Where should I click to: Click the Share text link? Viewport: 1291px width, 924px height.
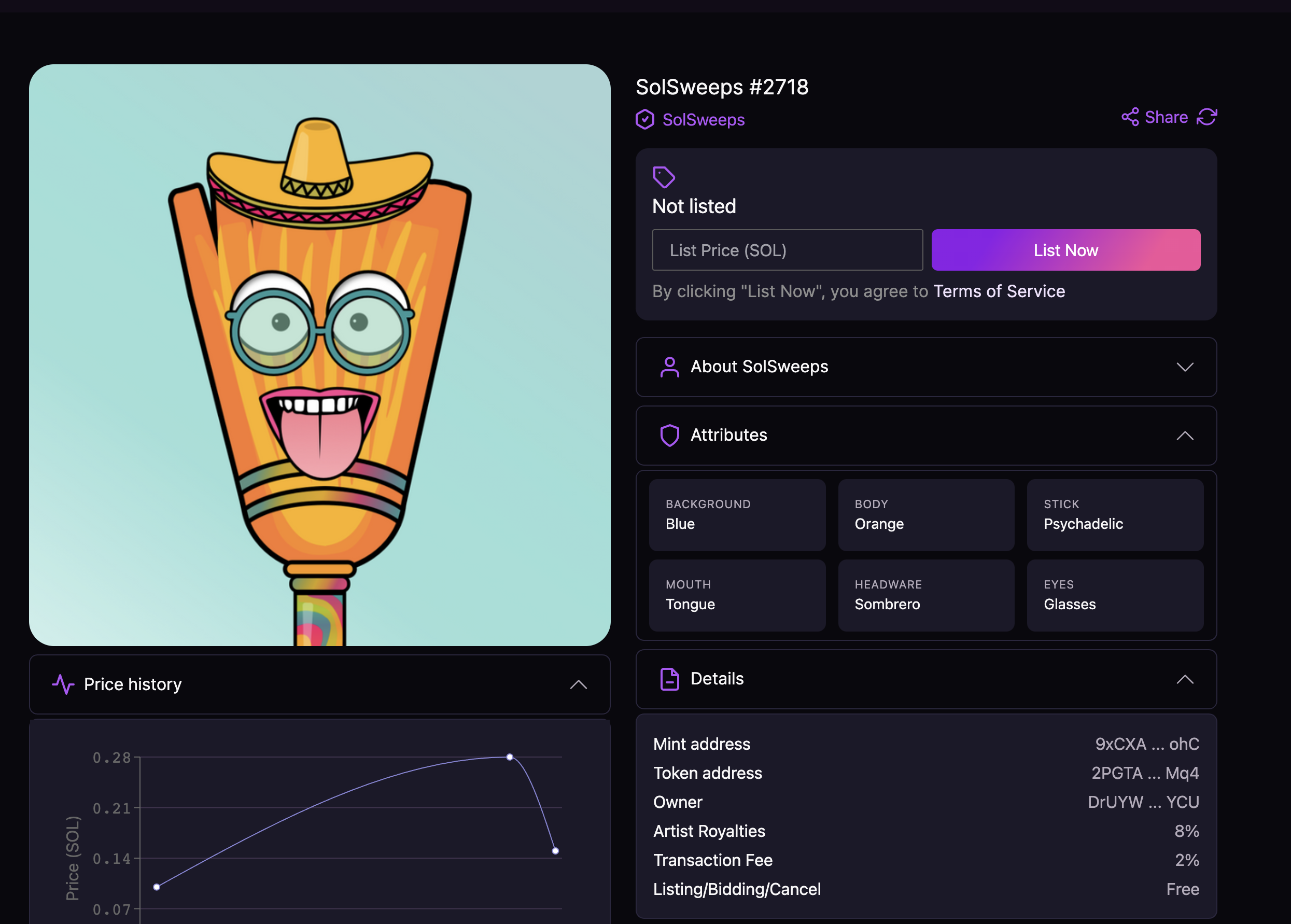tap(1166, 117)
